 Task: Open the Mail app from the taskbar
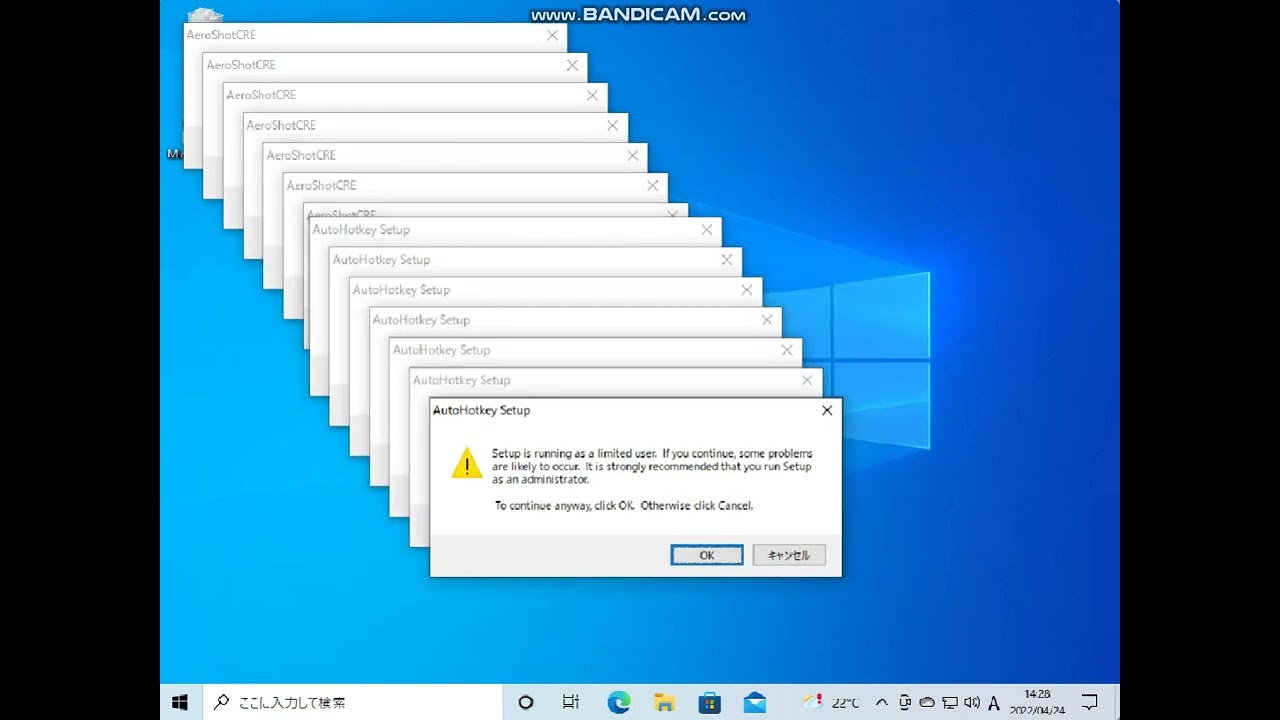[x=755, y=702]
